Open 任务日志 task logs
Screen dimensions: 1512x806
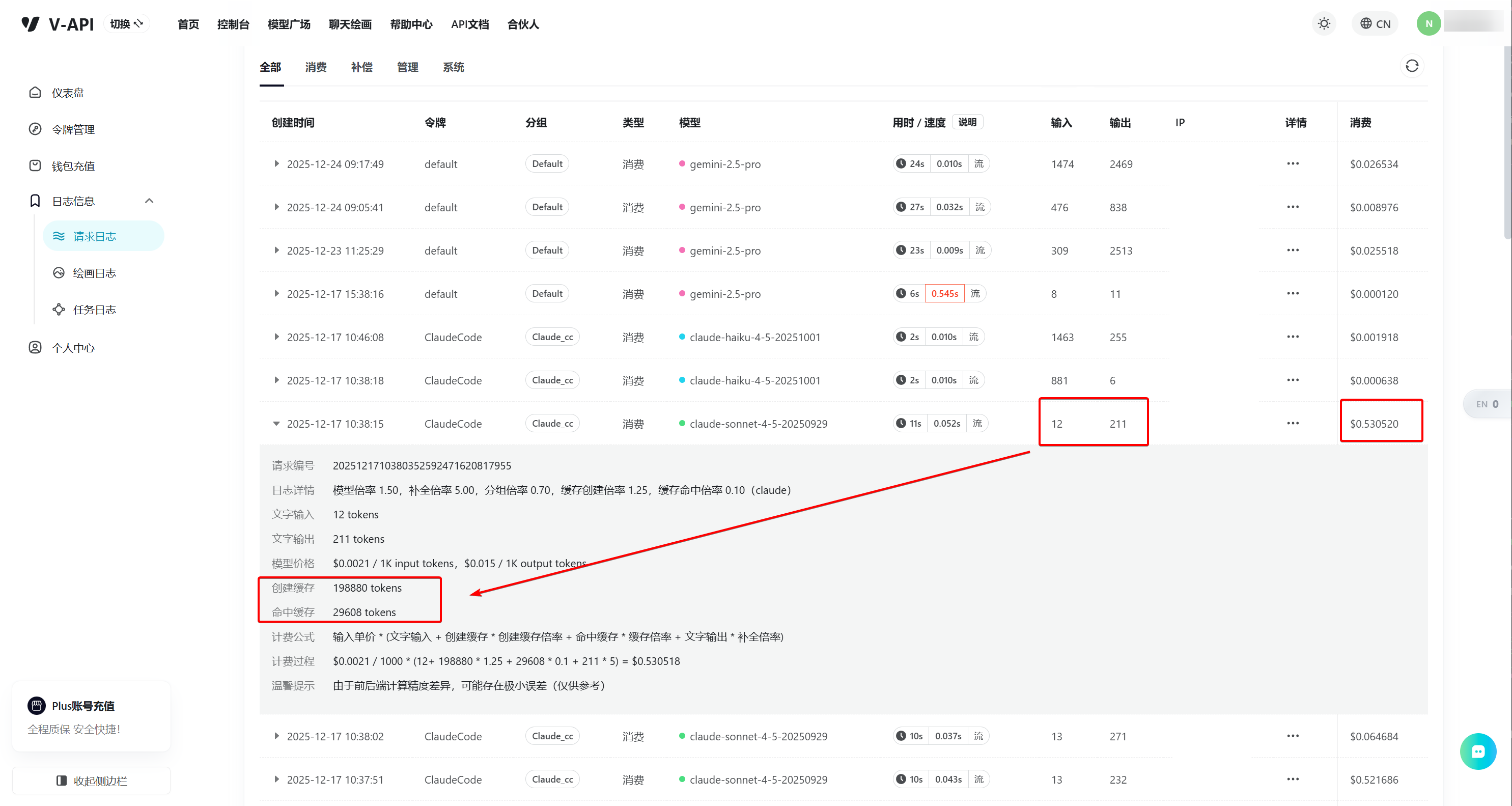coord(94,310)
